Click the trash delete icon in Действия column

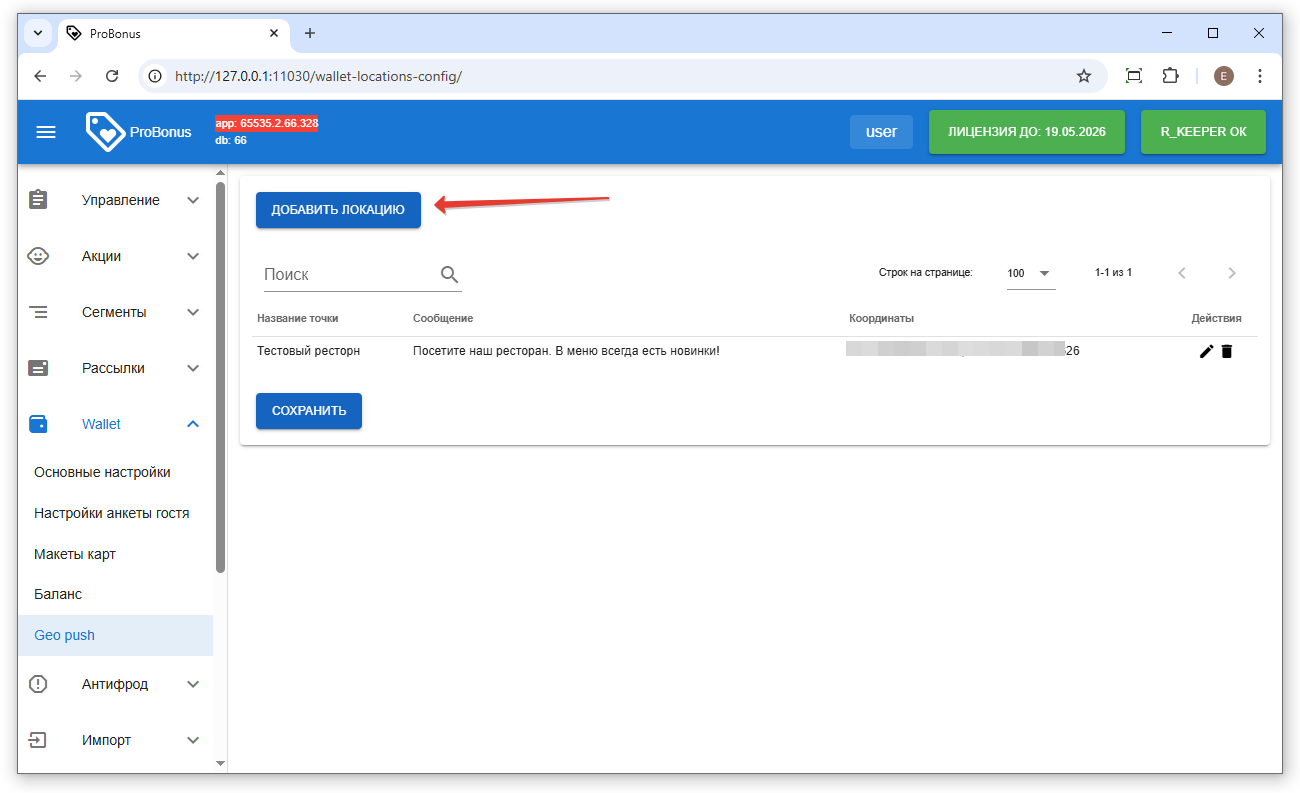(x=1227, y=351)
